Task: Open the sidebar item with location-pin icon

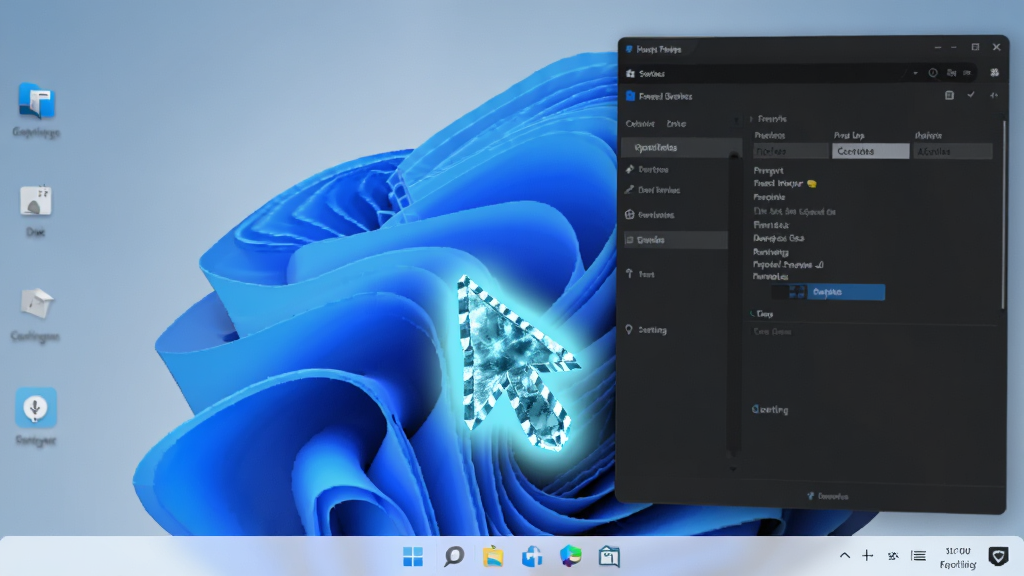Action: coord(676,330)
